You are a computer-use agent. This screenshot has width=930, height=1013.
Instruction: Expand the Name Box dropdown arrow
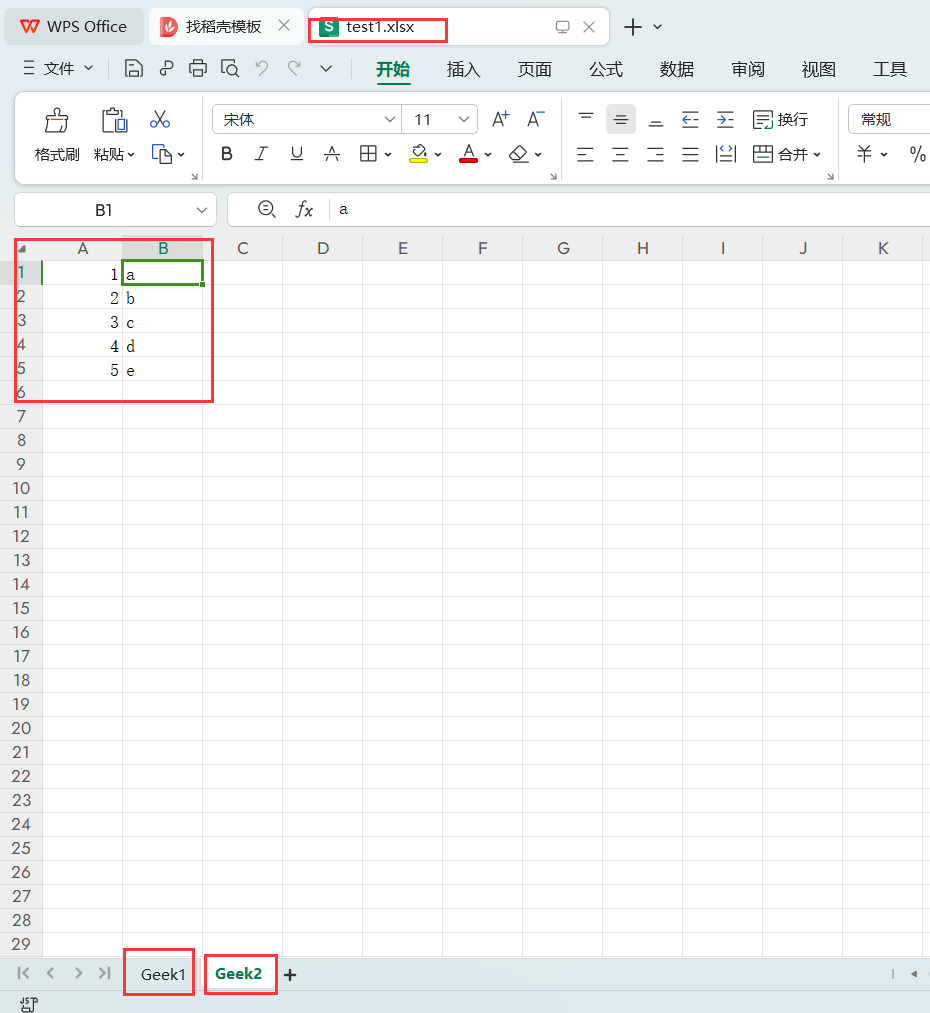(x=199, y=210)
